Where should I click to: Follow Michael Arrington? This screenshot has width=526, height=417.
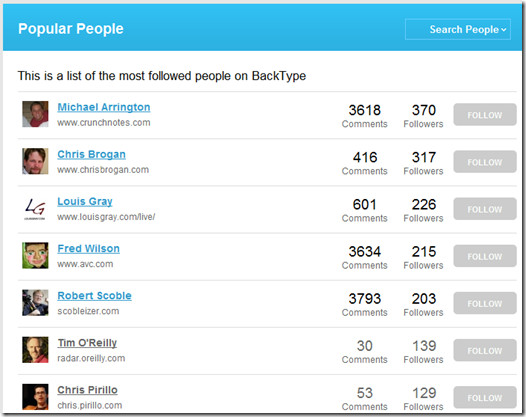point(485,115)
